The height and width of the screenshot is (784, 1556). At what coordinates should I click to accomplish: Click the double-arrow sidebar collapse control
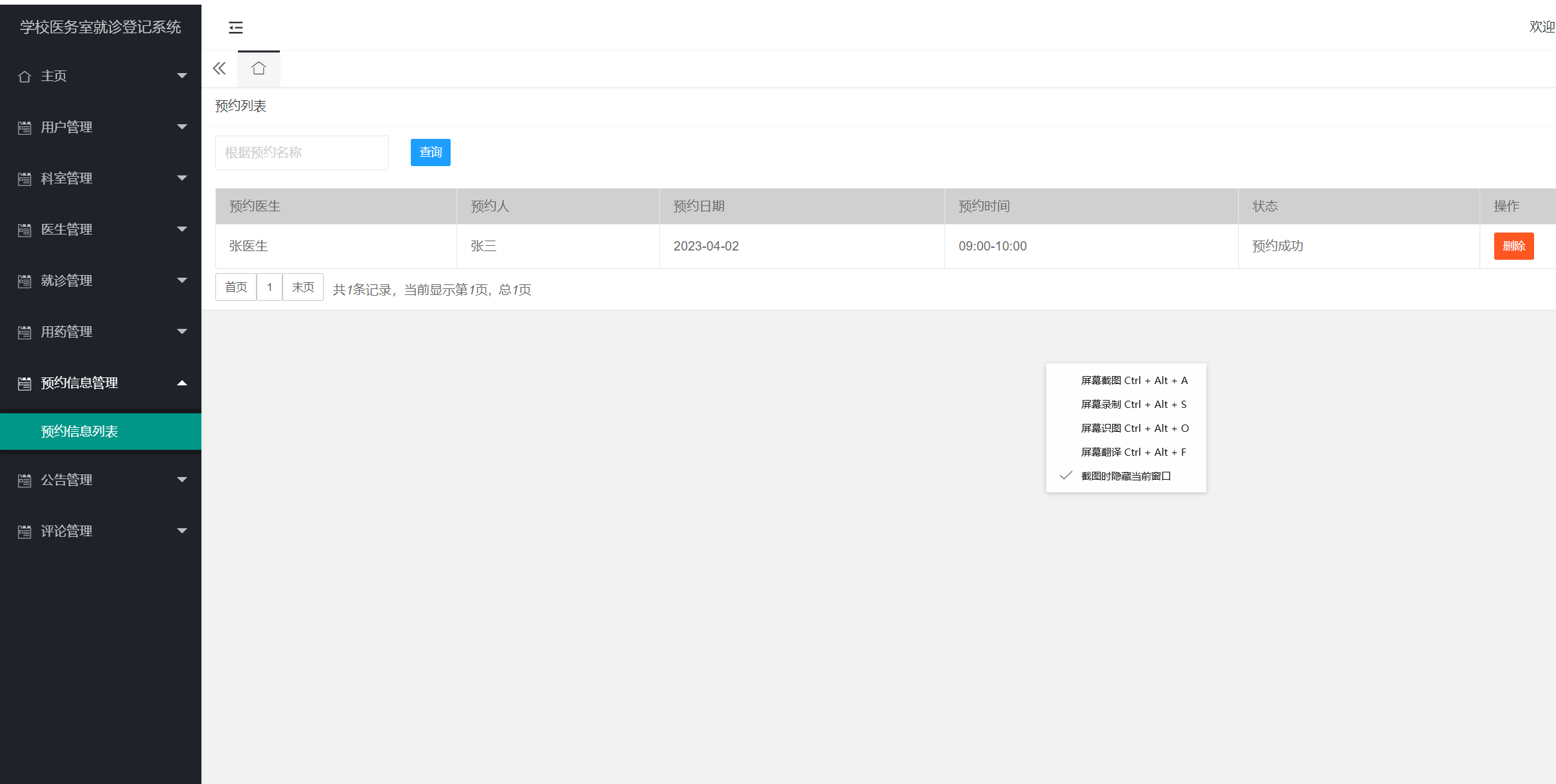tap(219, 68)
